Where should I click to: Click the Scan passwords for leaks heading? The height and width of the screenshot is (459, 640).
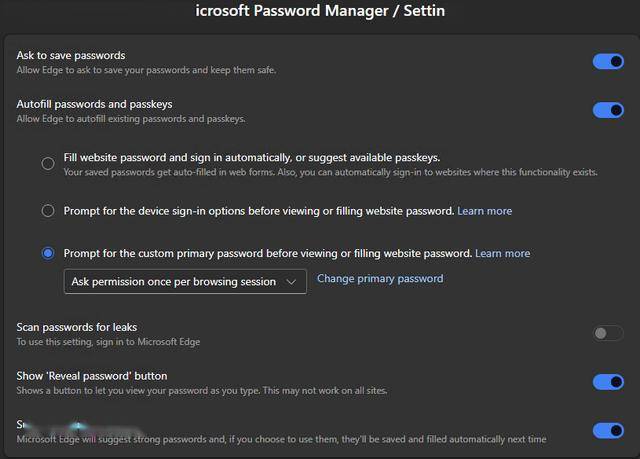pos(77,327)
